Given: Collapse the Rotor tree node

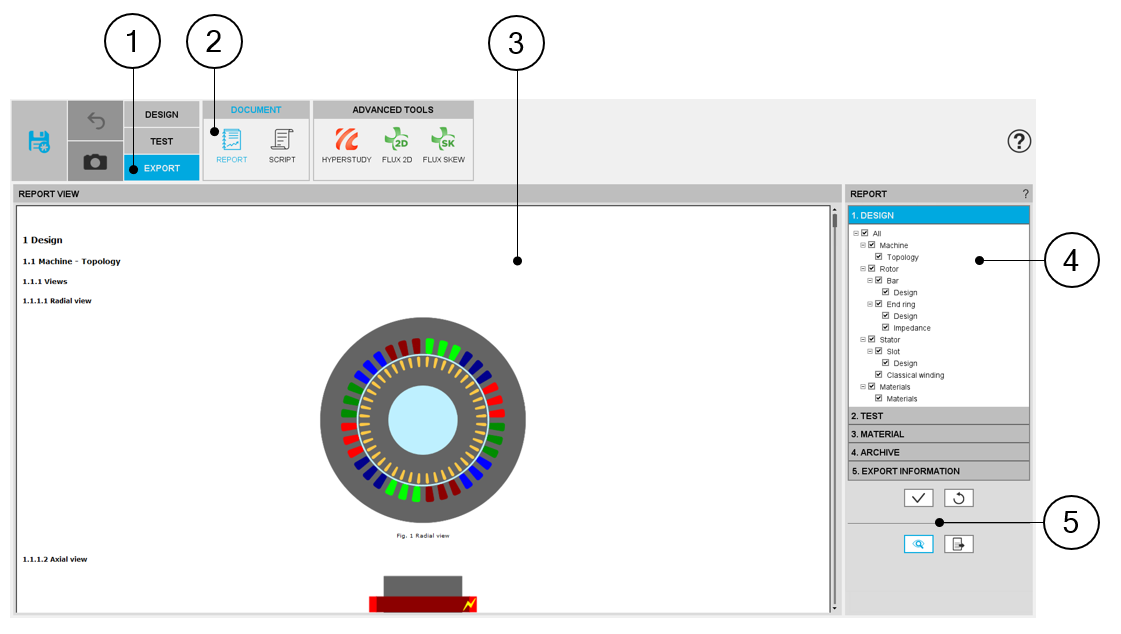Looking at the screenshot, I should coord(863,269).
